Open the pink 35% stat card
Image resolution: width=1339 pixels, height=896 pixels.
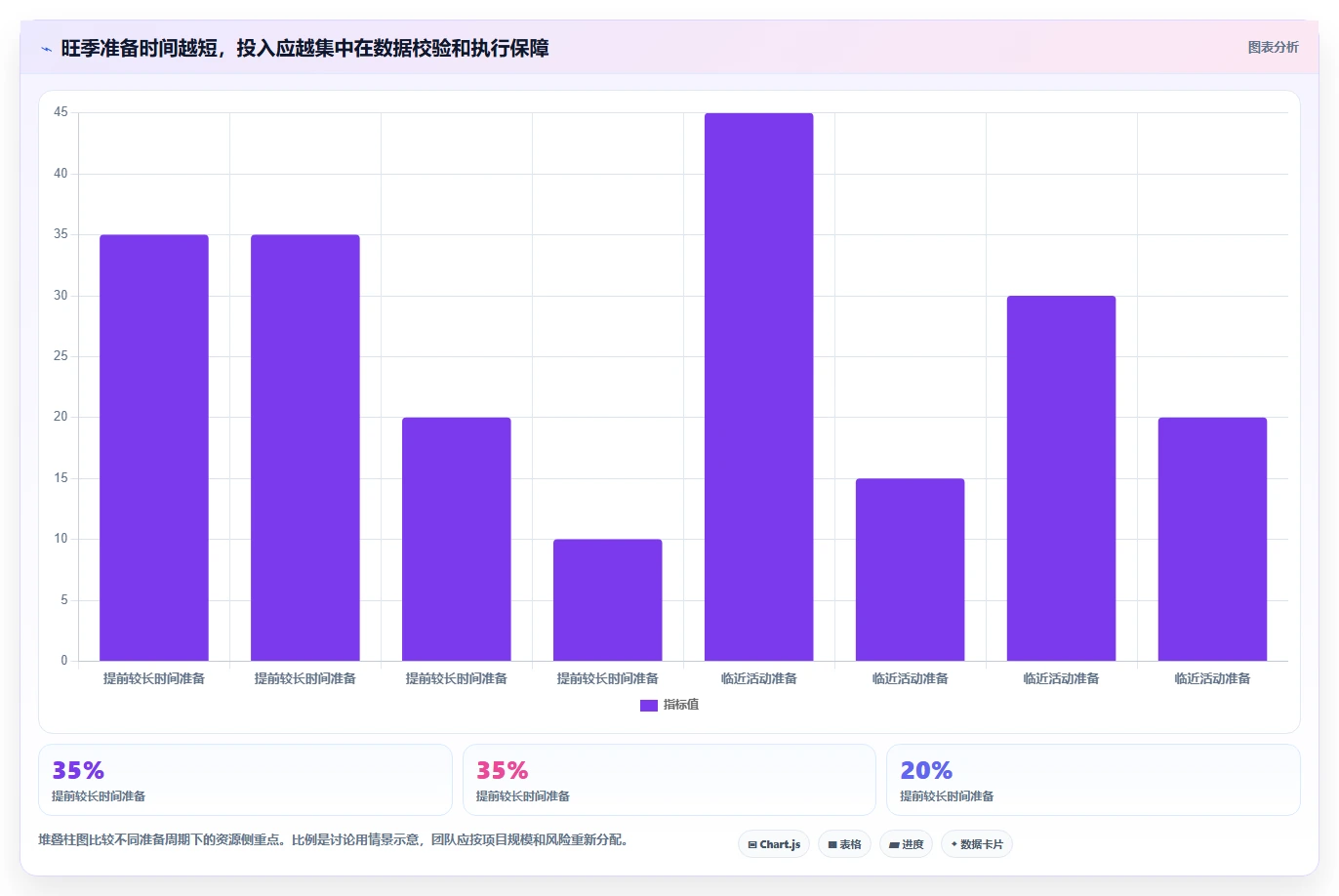[x=669, y=780]
